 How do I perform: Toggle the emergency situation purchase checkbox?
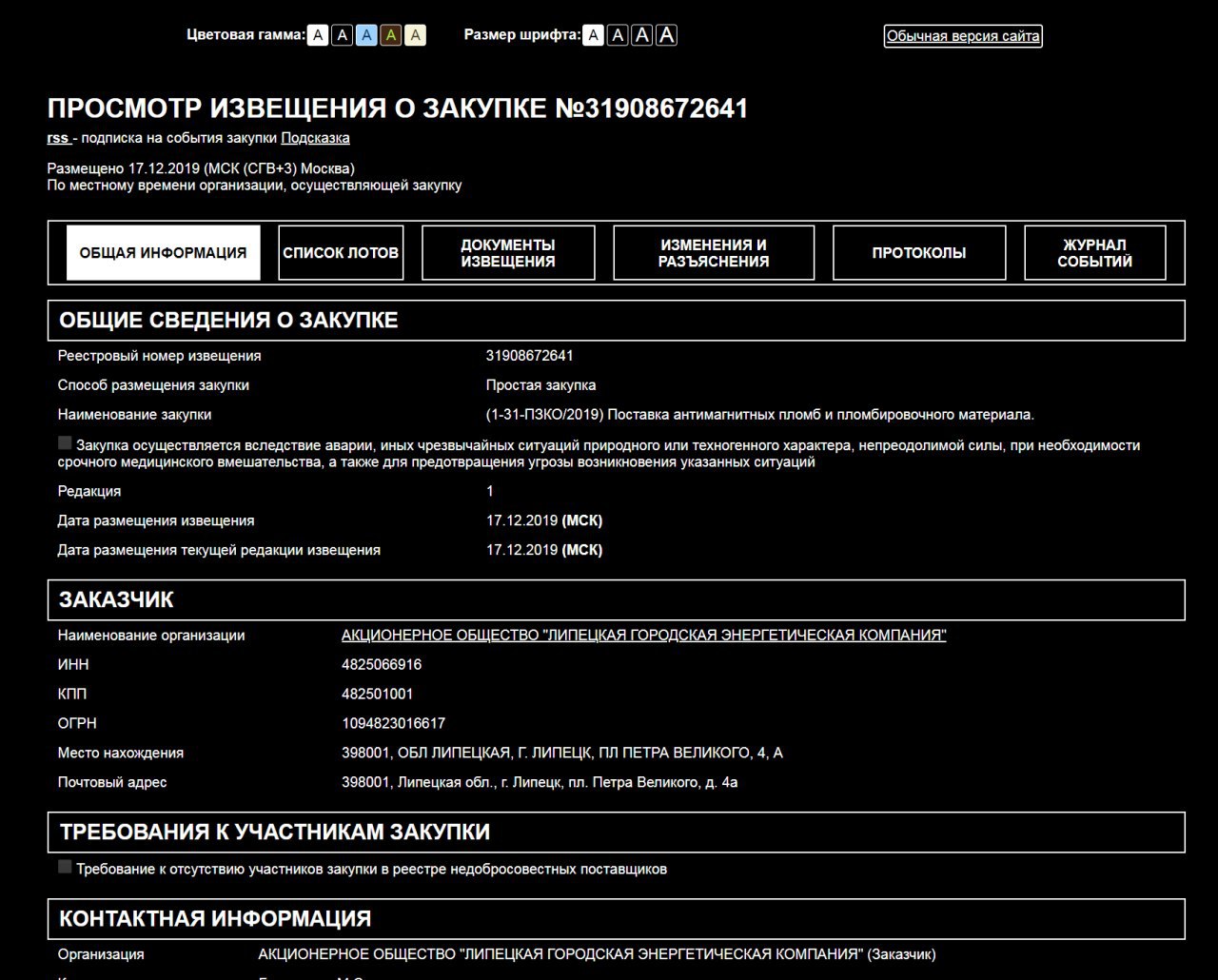click(x=65, y=442)
